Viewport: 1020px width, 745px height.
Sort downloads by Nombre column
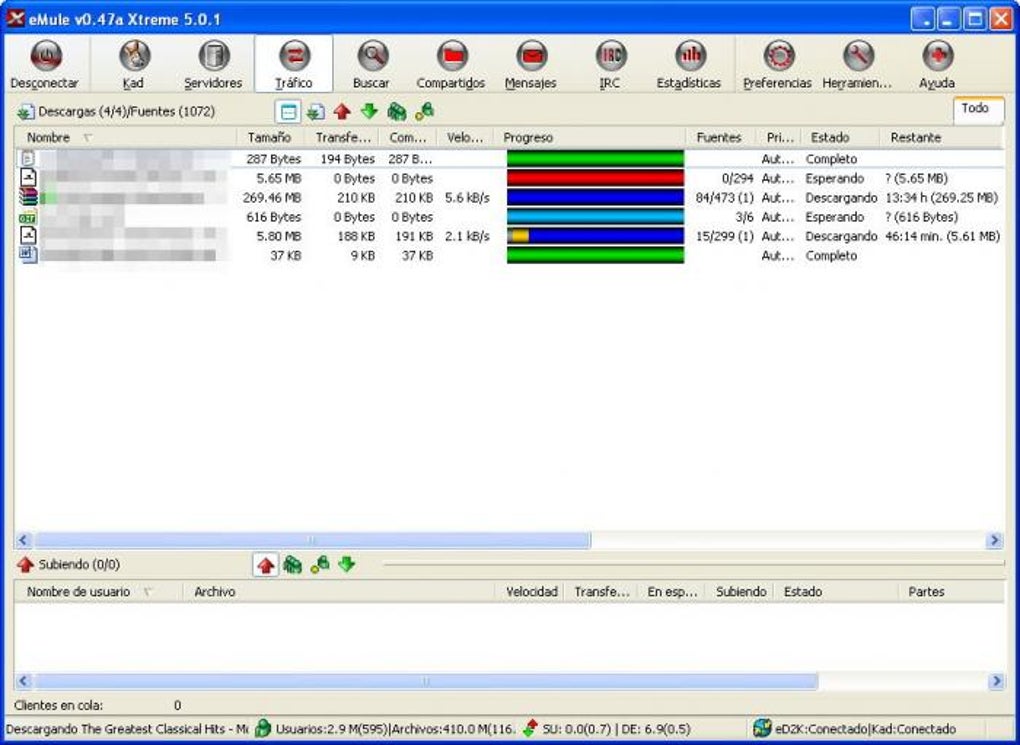(x=125, y=138)
